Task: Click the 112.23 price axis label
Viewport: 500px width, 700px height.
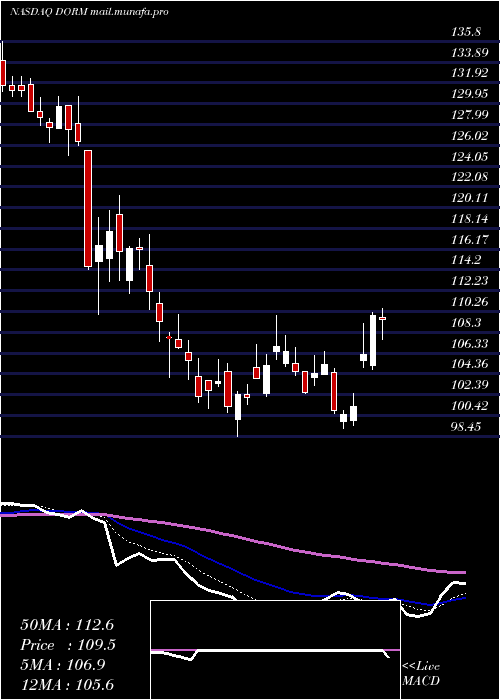Action: pyautogui.click(x=469, y=281)
